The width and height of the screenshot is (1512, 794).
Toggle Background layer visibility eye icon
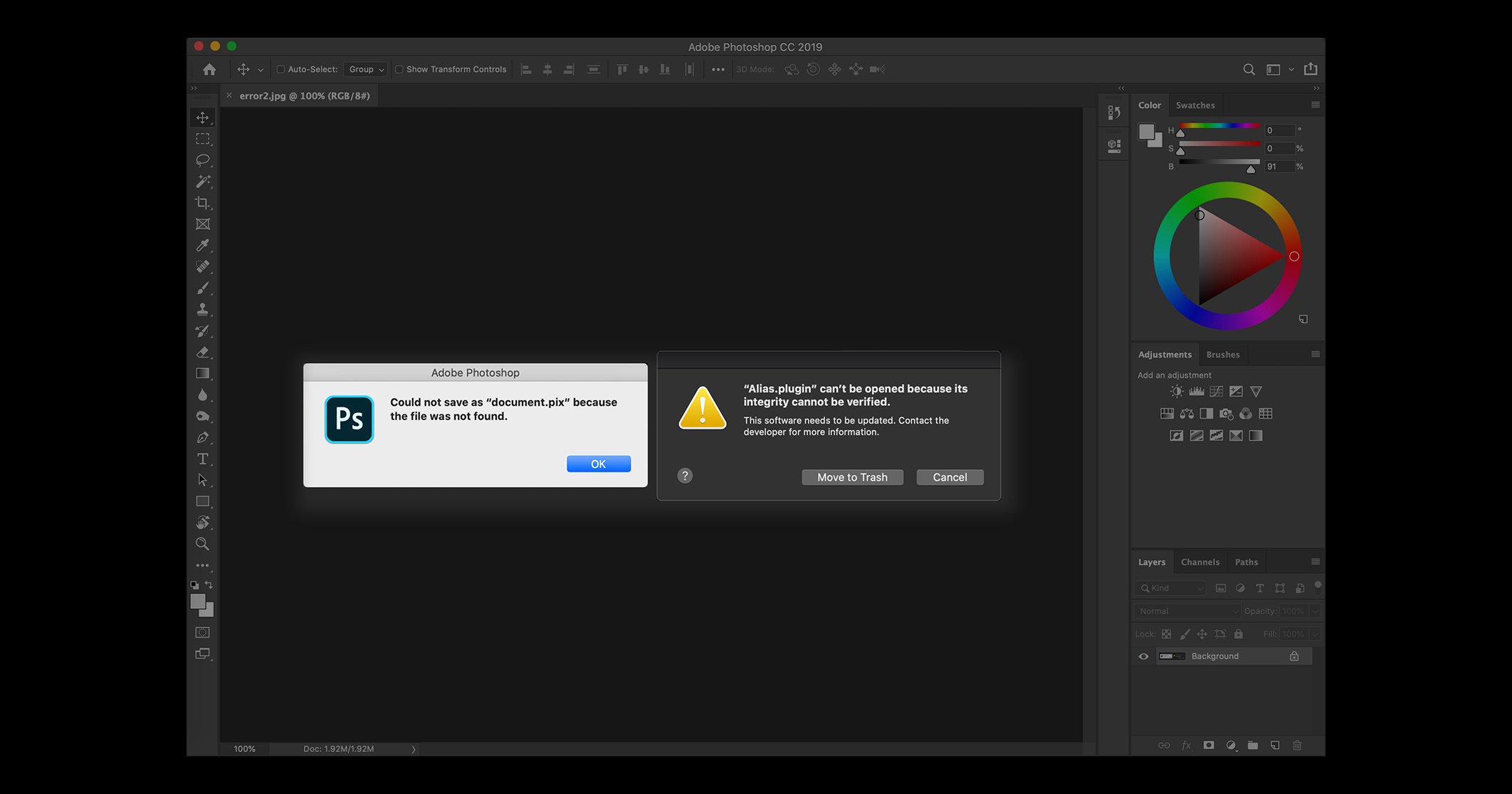tap(1142, 655)
